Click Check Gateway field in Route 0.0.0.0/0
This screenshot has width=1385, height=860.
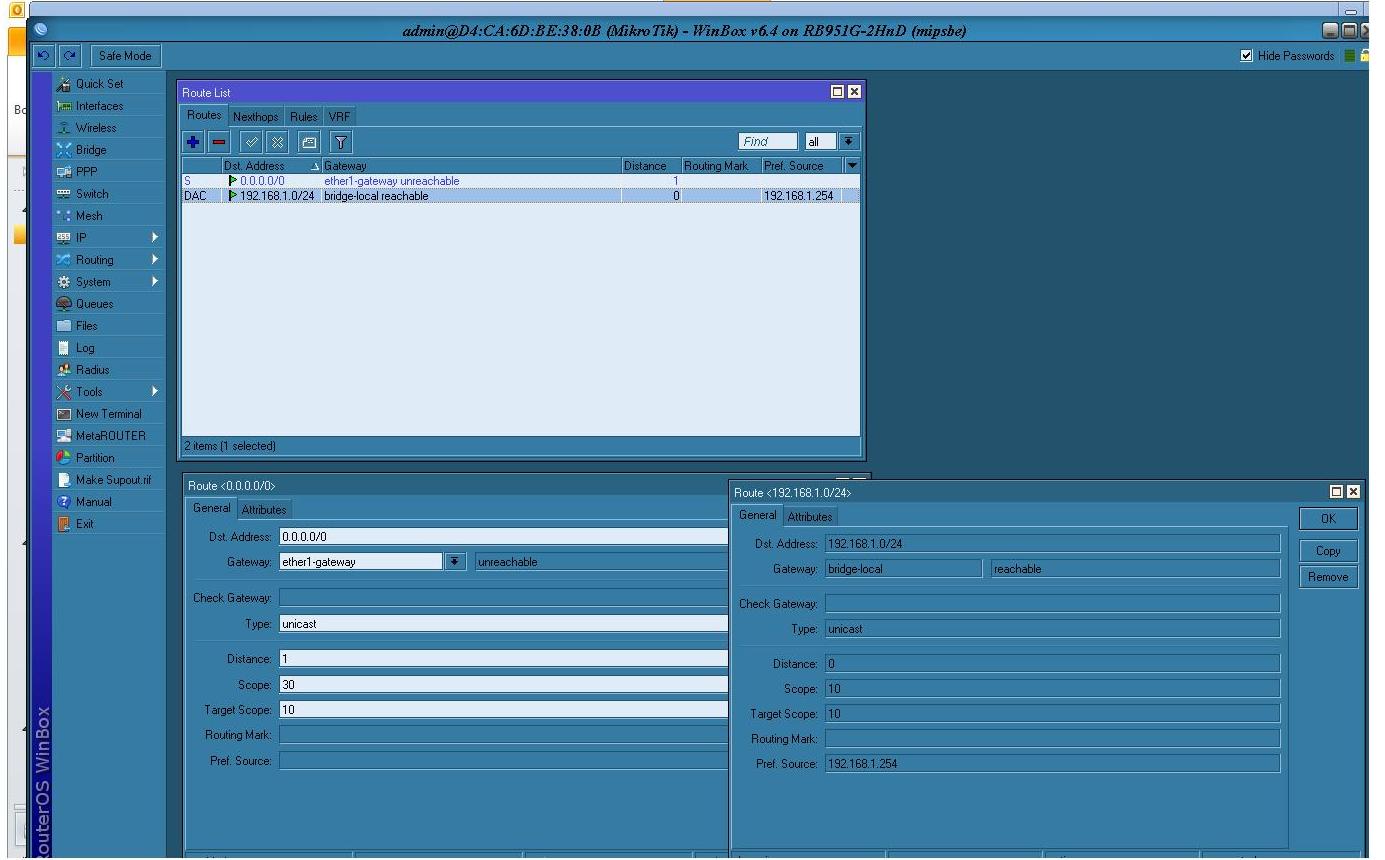click(x=503, y=598)
